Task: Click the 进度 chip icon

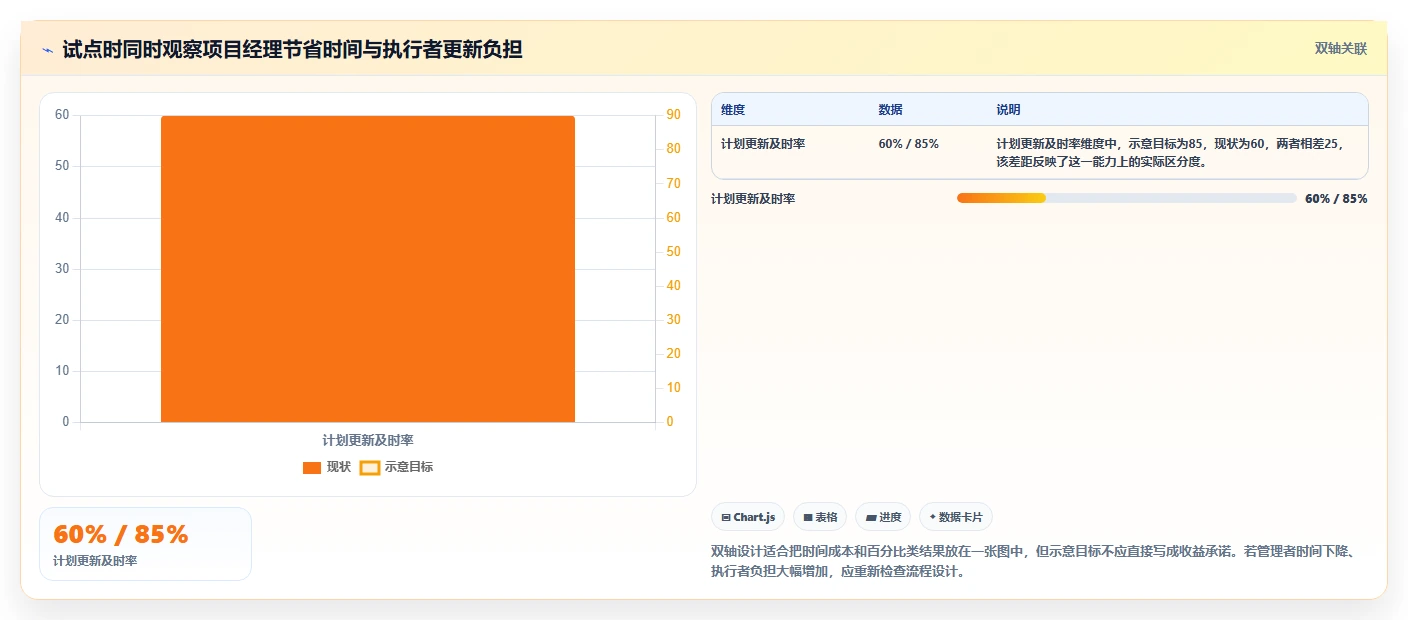Action: tap(870, 518)
